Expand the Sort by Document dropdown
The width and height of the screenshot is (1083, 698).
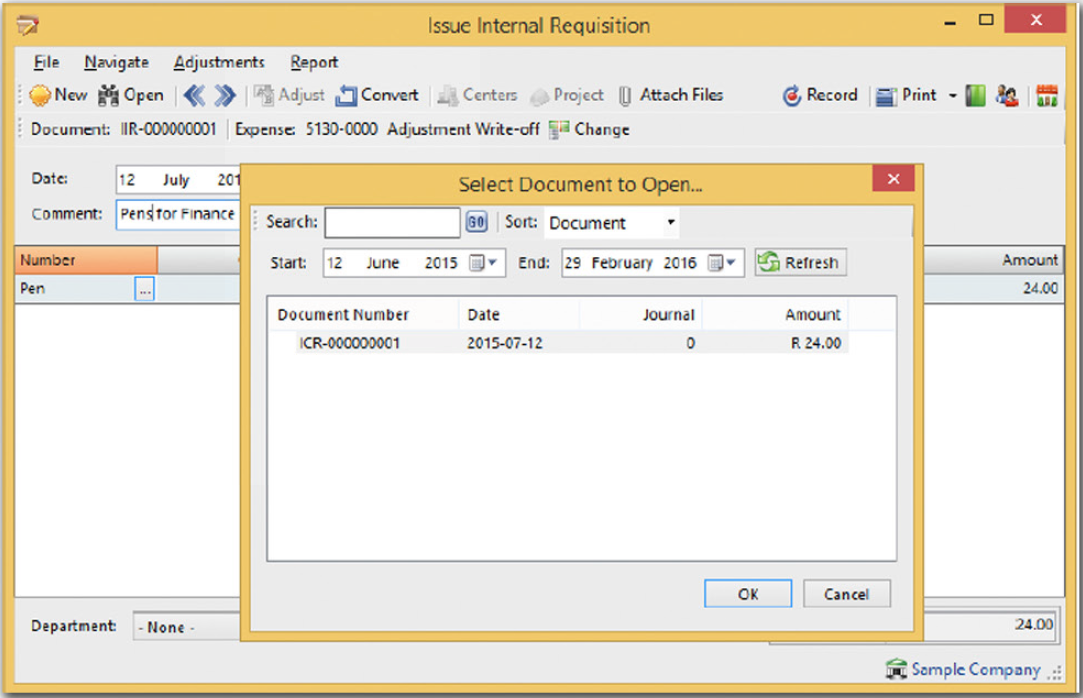[670, 223]
